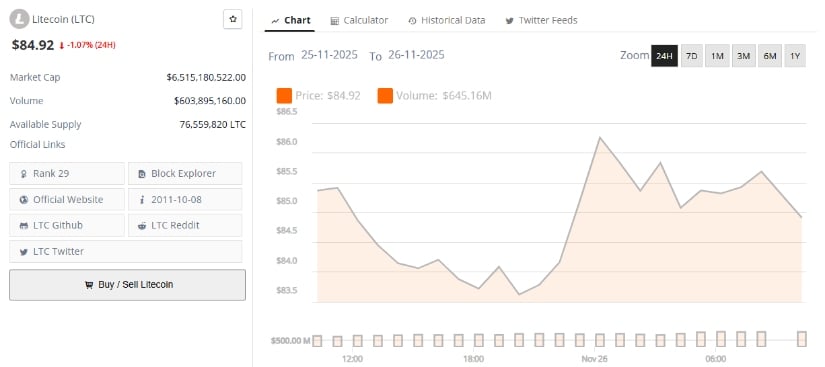Image resolution: width=825 pixels, height=367 pixels.
Task: Click the red down arrow by -1.07%
Action: pyautogui.click(x=62, y=46)
